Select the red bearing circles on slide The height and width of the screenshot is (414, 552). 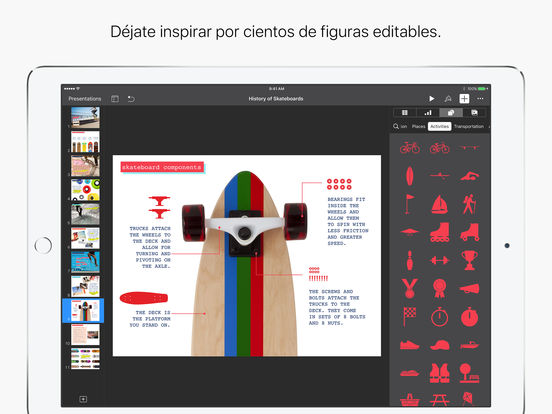pyautogui.click(x=339, y=184)
